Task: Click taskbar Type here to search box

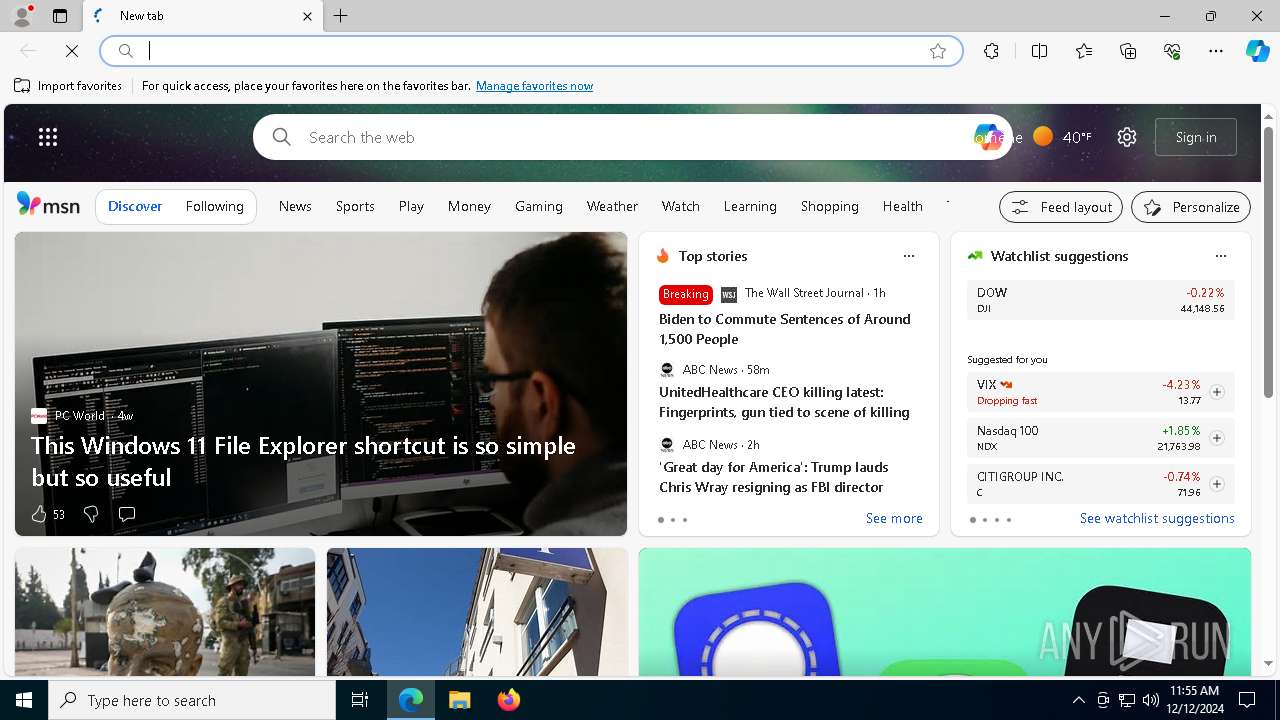Action: pos(192,700)
